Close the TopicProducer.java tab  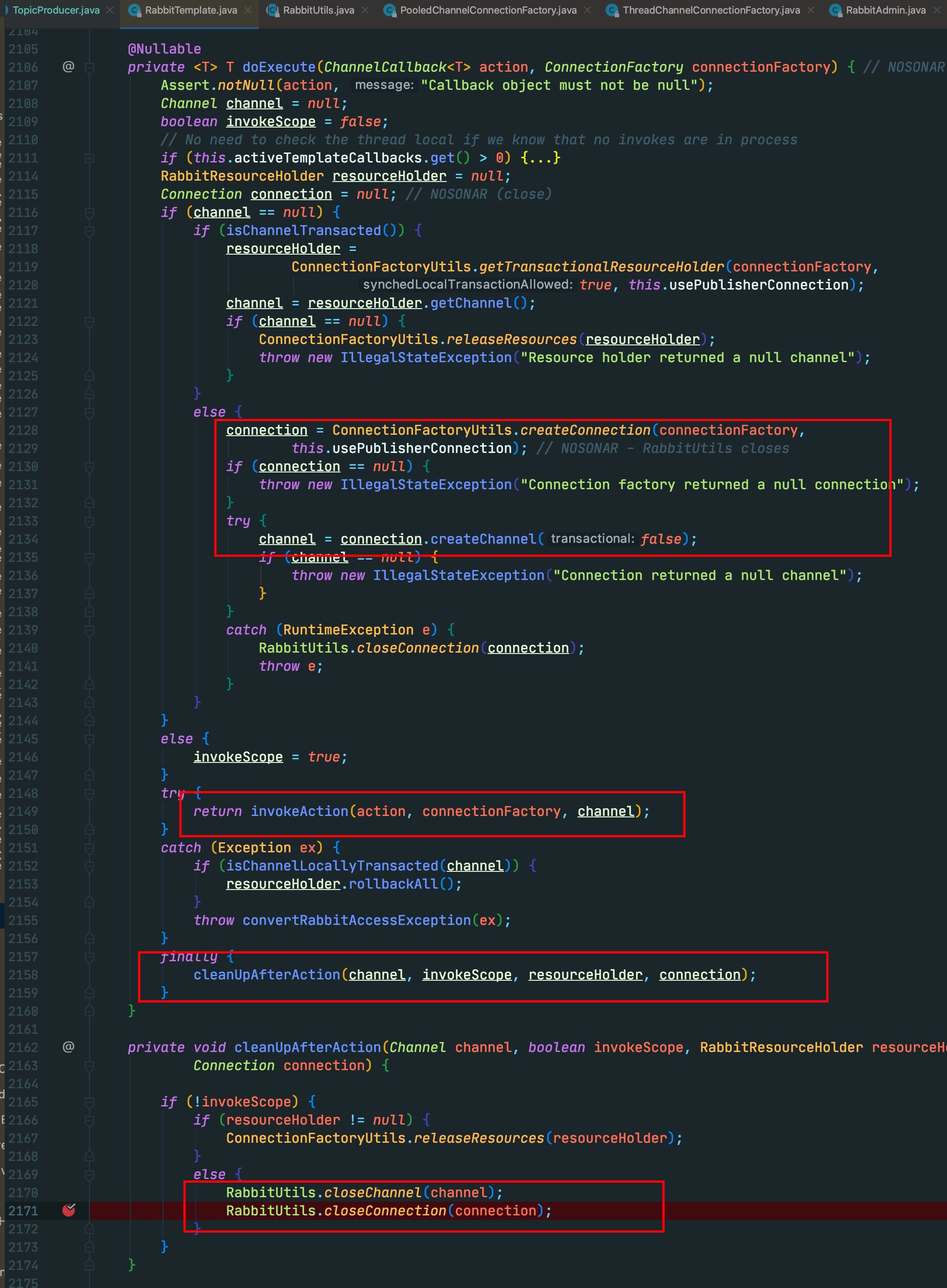click(109, 10)
